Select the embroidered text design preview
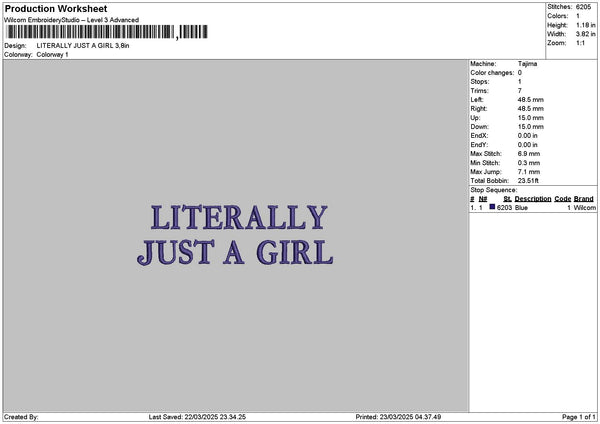The height and width of the screenshot is (424, 600). click(x=236, y=236)
